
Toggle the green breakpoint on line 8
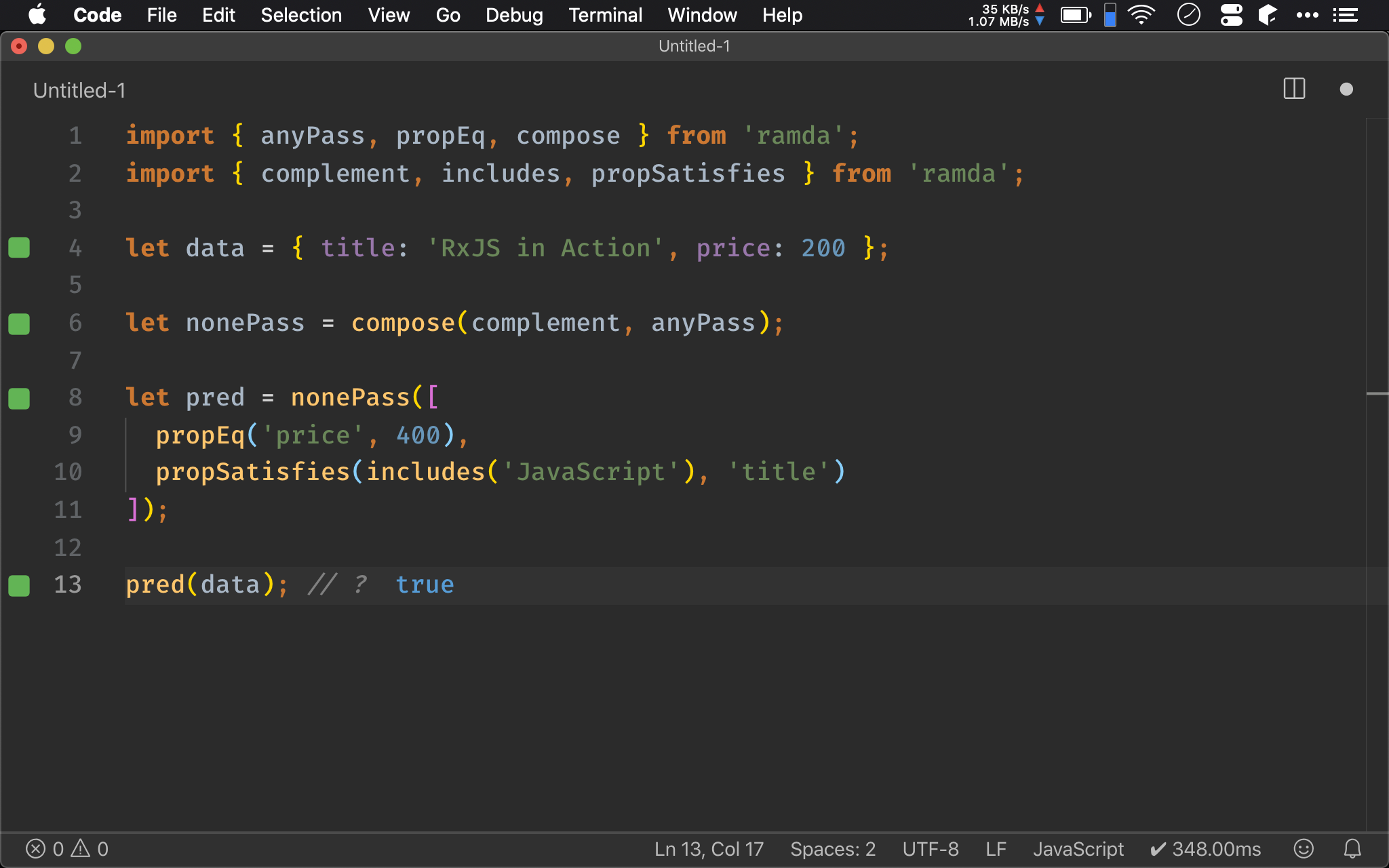(x=19, y=397)
